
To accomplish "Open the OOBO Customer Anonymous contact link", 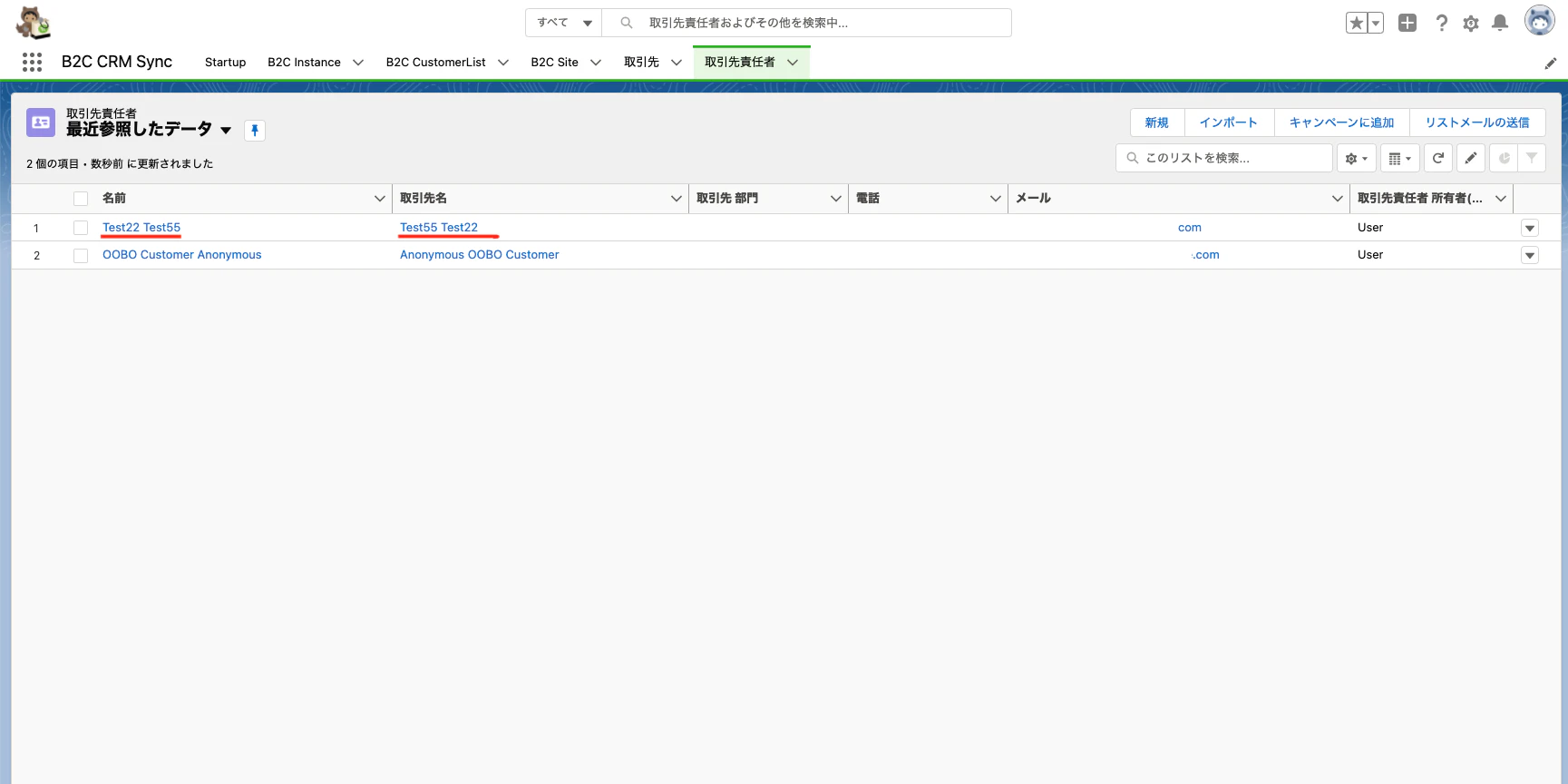I will coord(182,255).
